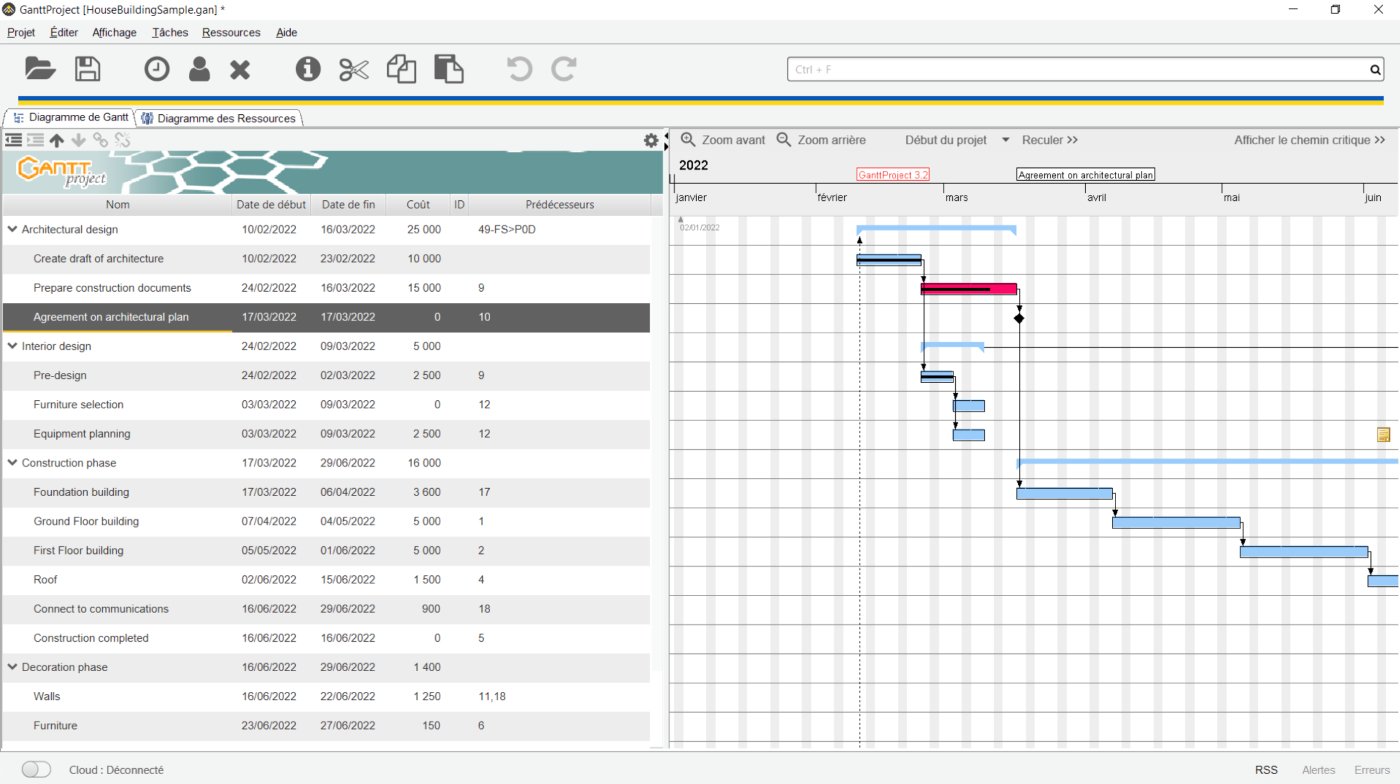Collapse the Interior design group
This screenshot has width=1400, height=784.
(13, 346)
